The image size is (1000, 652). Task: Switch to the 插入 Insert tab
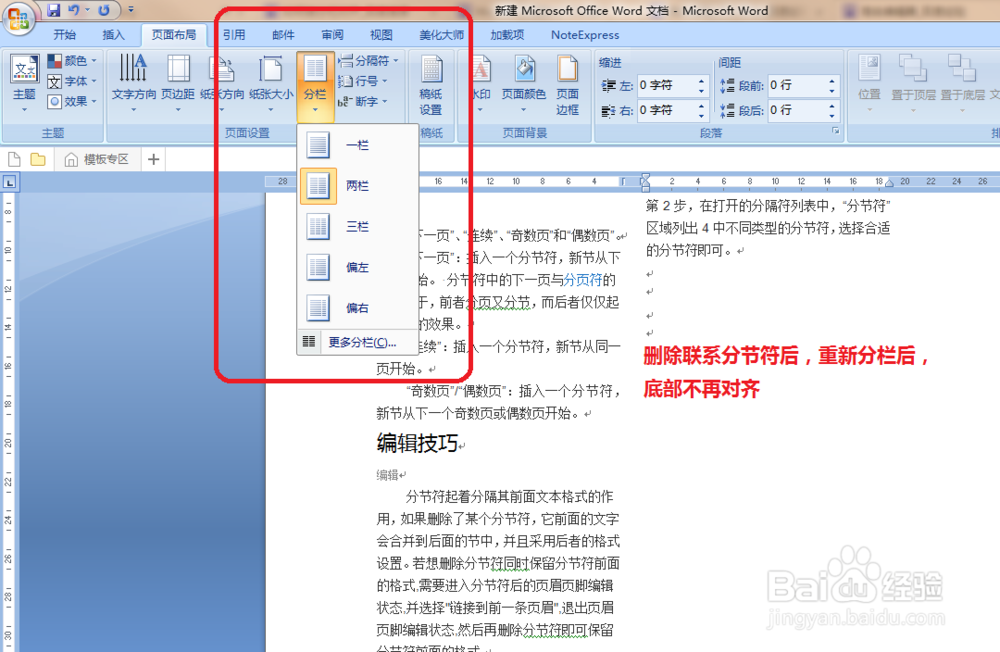tap(113, 35)
